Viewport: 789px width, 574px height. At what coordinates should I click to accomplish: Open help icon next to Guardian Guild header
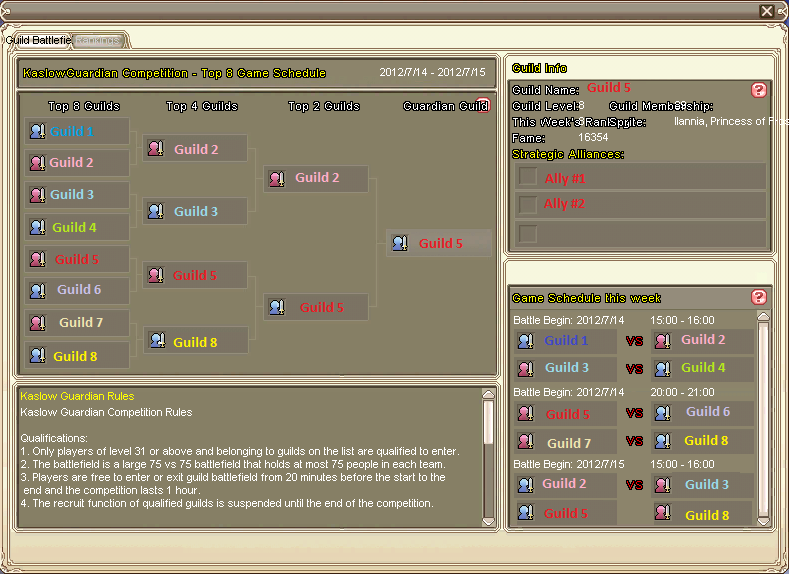point(483,105)
